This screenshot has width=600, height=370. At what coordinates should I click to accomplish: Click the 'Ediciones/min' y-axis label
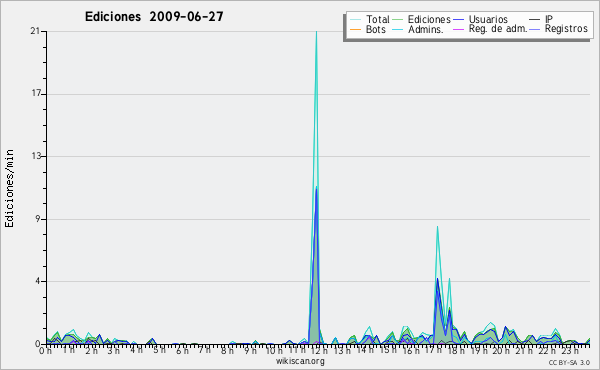pyautogui.click(x=9, y=188)
